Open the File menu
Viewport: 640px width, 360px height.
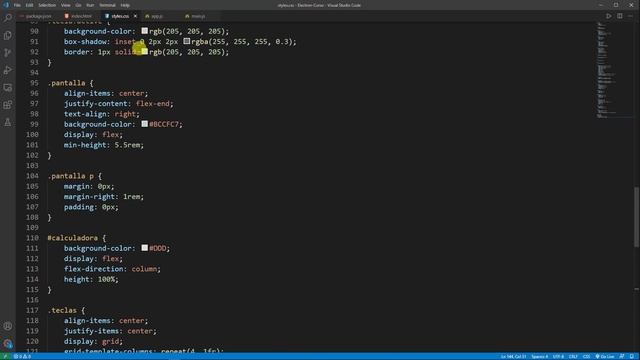coord(17,5)
